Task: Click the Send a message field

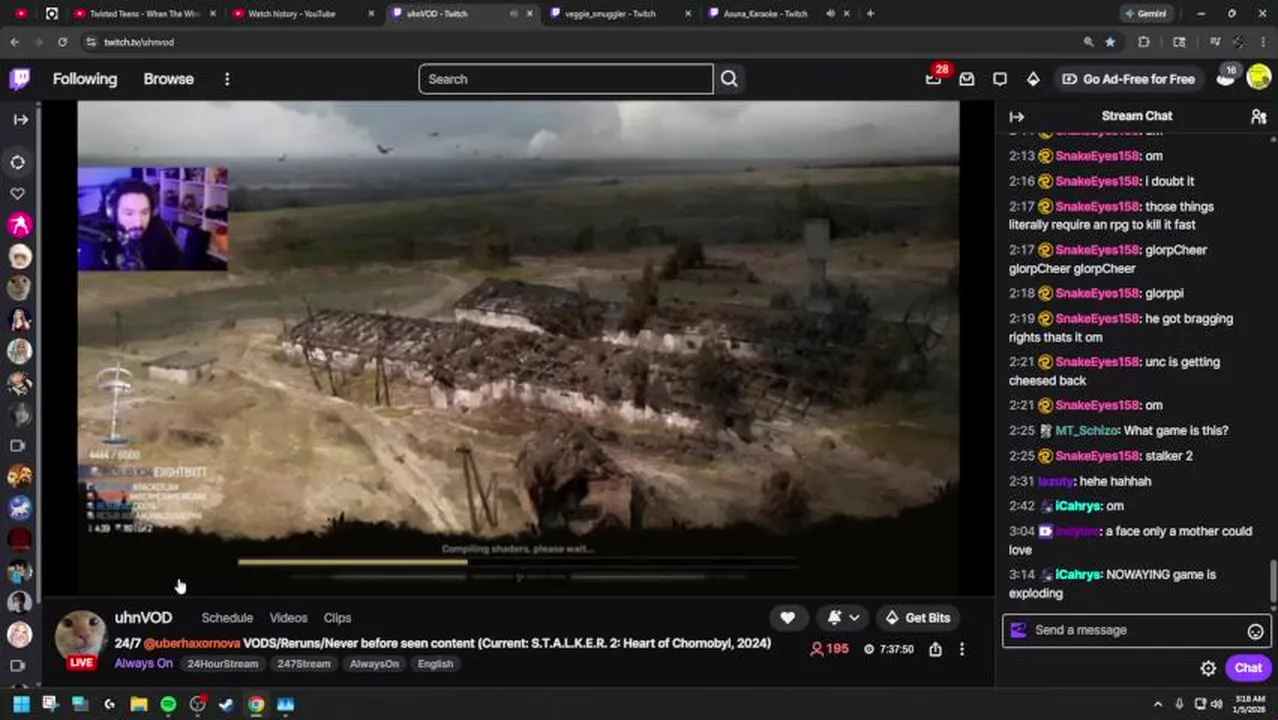Action: (x=1136, y=630)
